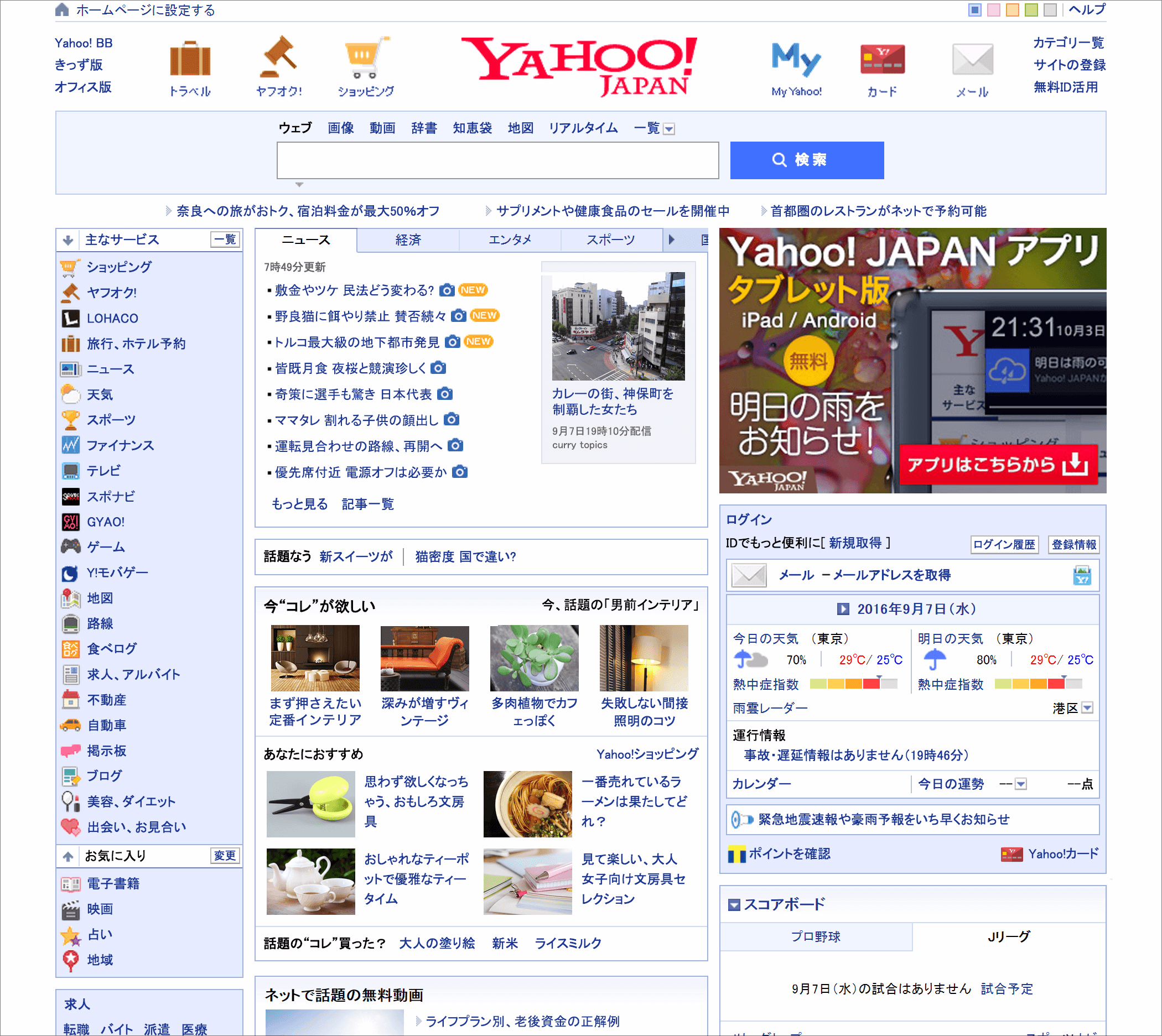Click the ヘルプ link at top right
Screen dimensions: 1162x1036
coord(1086,9)
